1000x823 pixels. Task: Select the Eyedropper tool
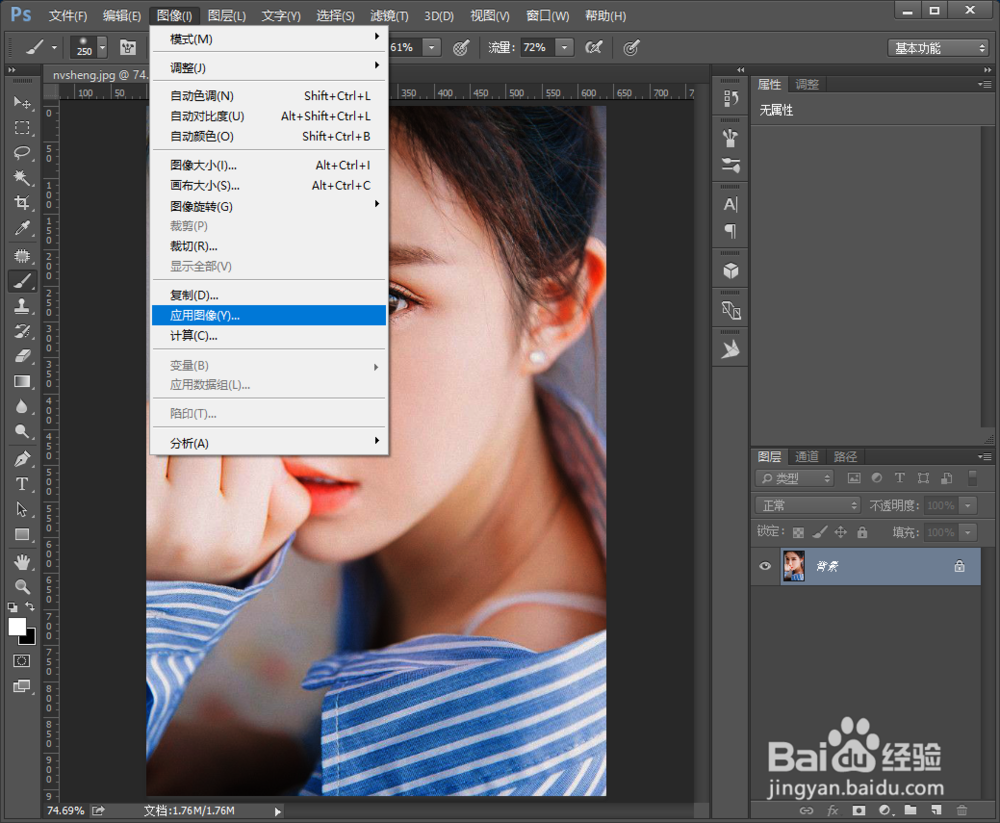tap(22, 228)
